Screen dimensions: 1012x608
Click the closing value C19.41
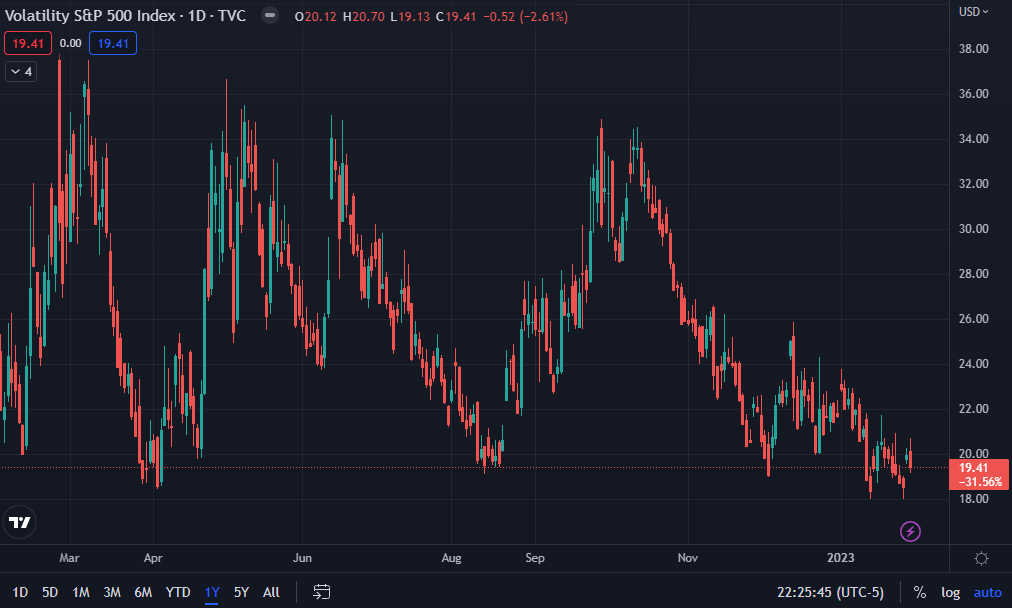point(456,16)
